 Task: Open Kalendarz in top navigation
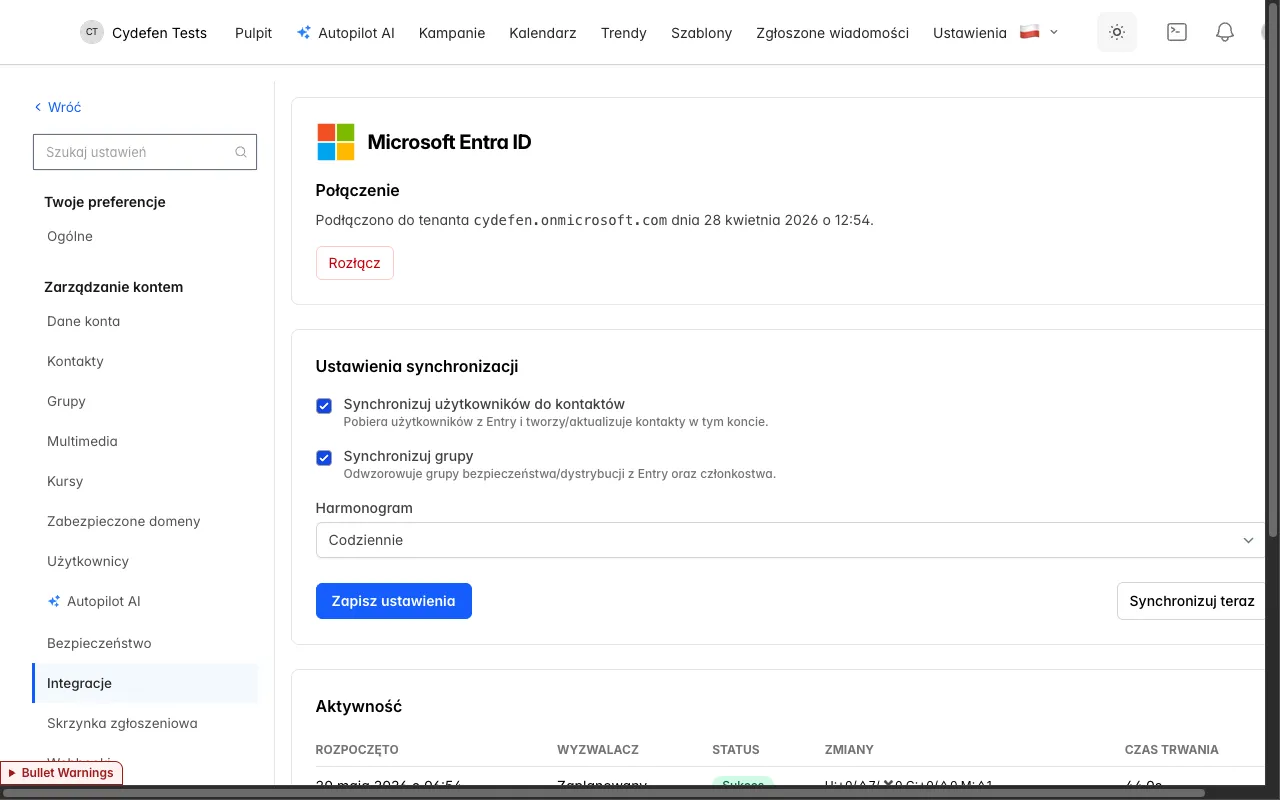coord(543,32)
